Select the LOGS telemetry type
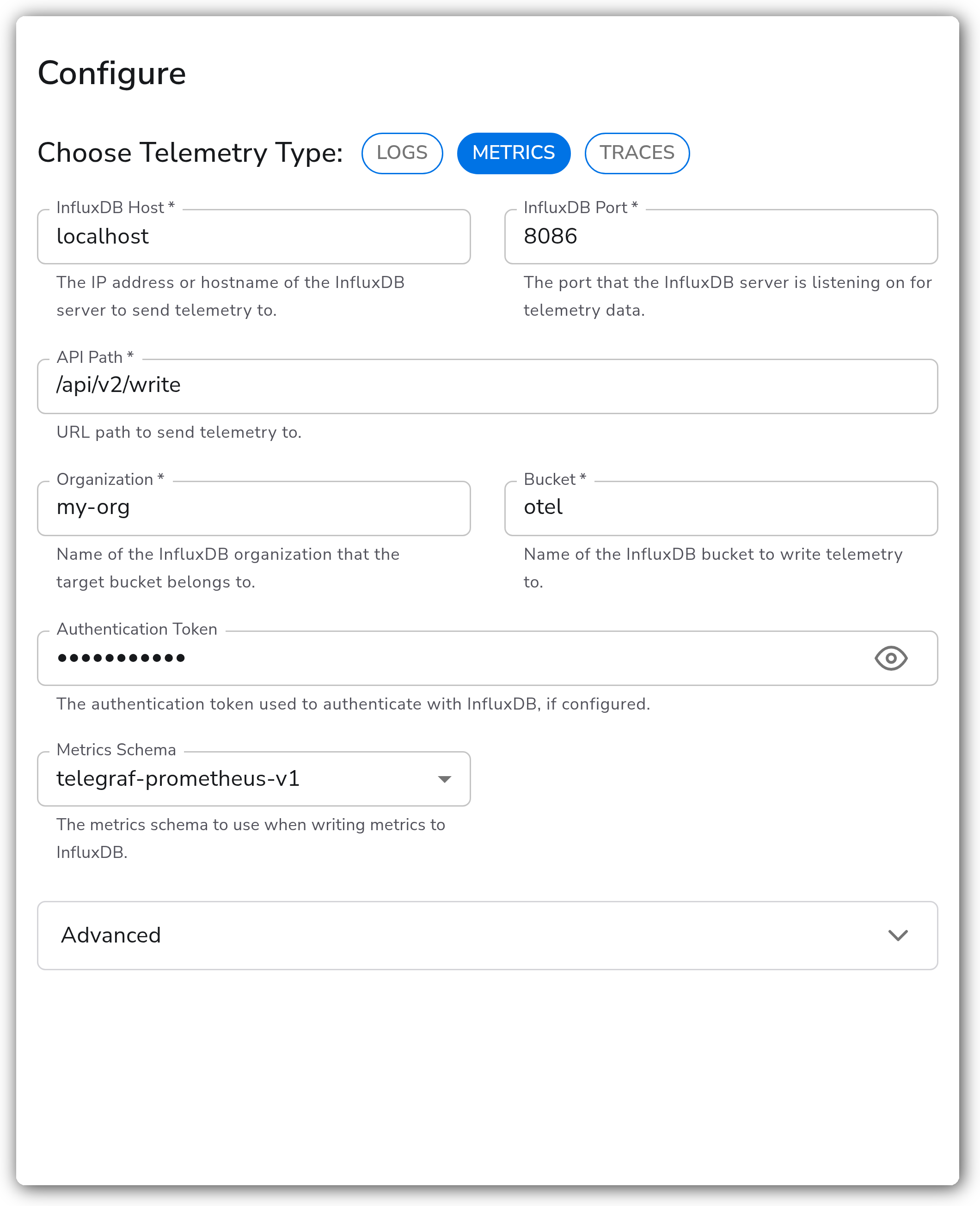Screen dimensions: 980x1206 click(402, 153)
